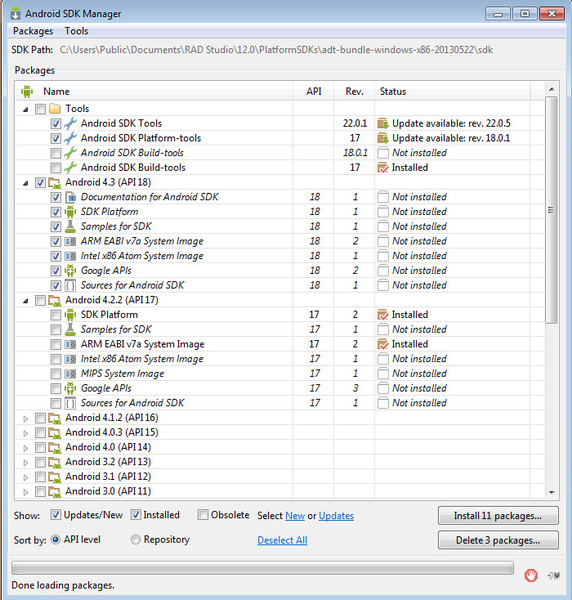Click the flask icon for Samples for SDK API 18
Screen dimensions: 572x600
[70, 226]
